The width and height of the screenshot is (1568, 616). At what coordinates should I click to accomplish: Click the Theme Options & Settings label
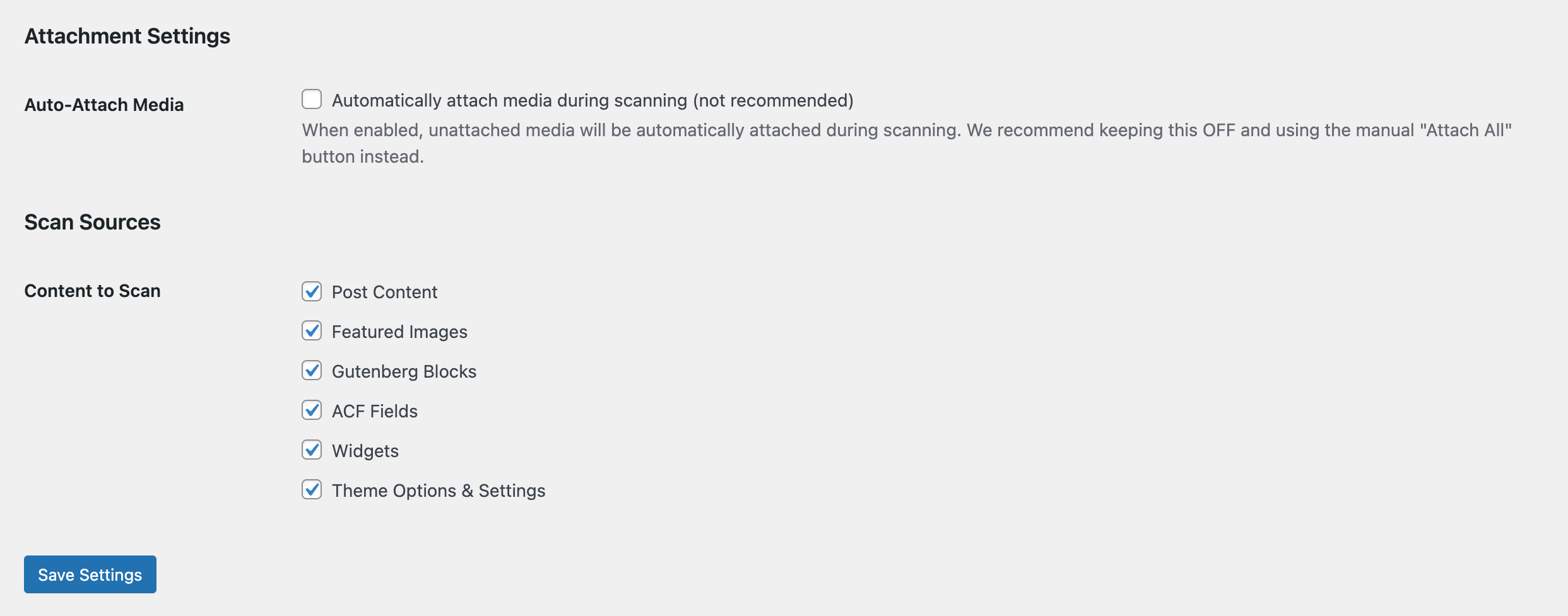pos(439,491)
